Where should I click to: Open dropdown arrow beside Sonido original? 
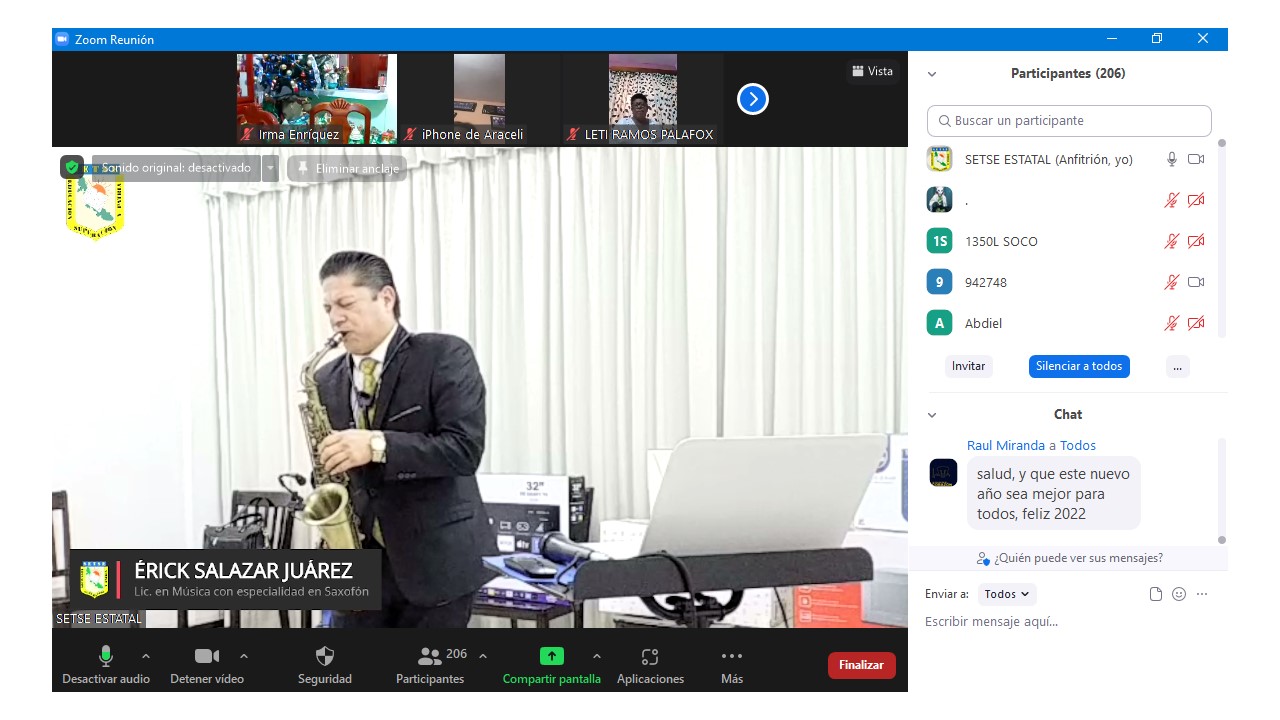[270, 168]
